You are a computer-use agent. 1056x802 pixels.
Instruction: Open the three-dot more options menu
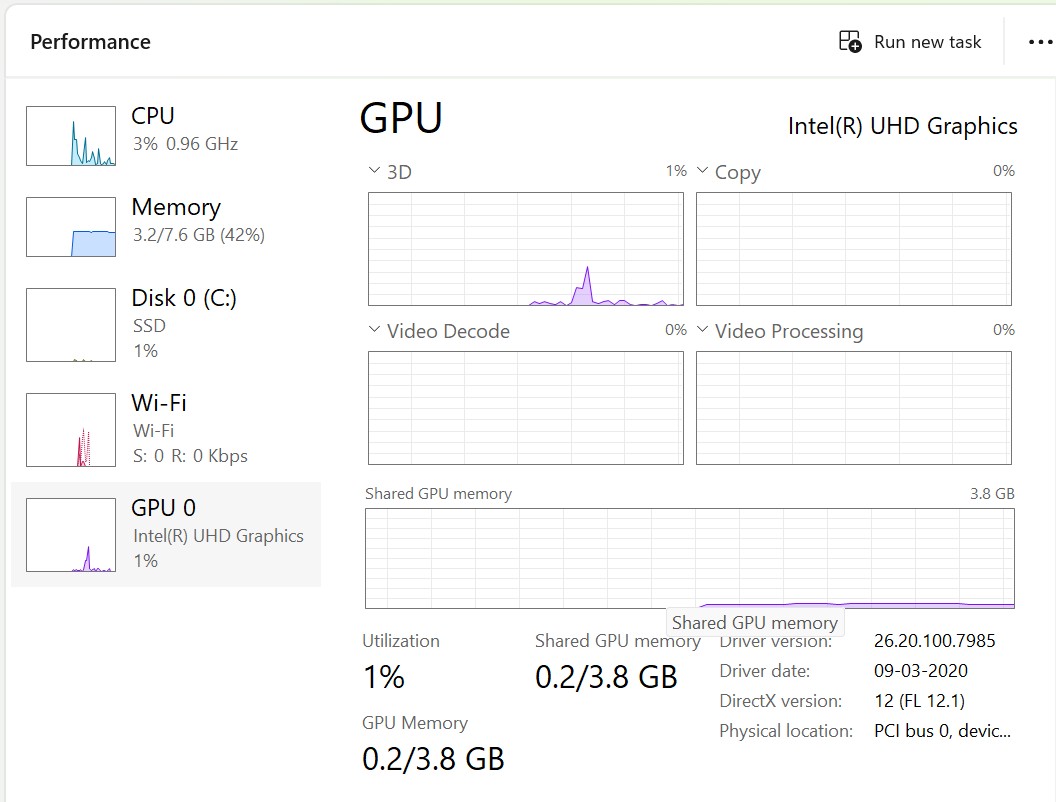pos(1040,42)
